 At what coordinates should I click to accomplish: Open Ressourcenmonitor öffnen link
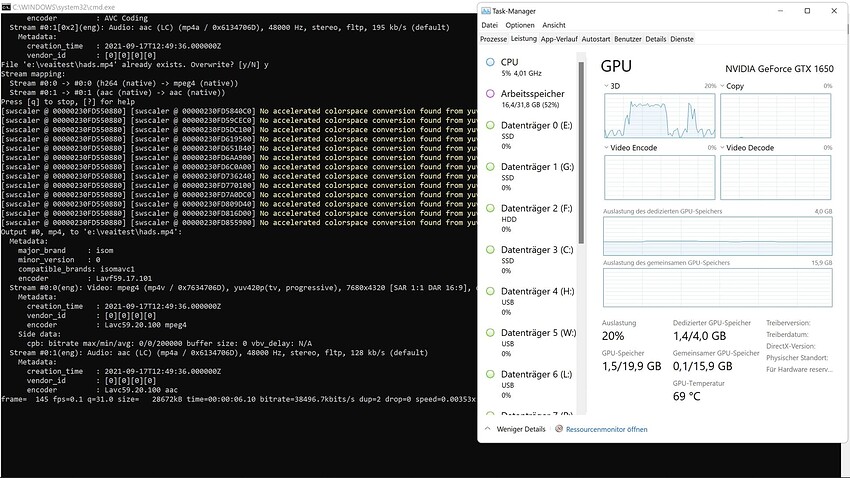[607, 429]
